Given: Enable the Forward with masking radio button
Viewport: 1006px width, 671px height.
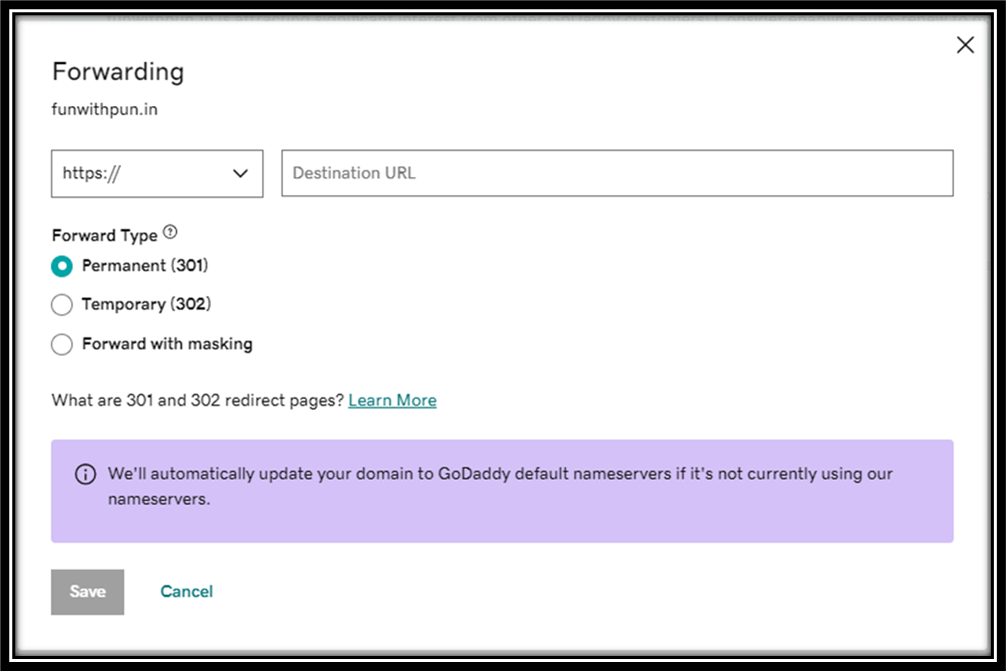Looking at the screenshot, I should click(62, 344).
